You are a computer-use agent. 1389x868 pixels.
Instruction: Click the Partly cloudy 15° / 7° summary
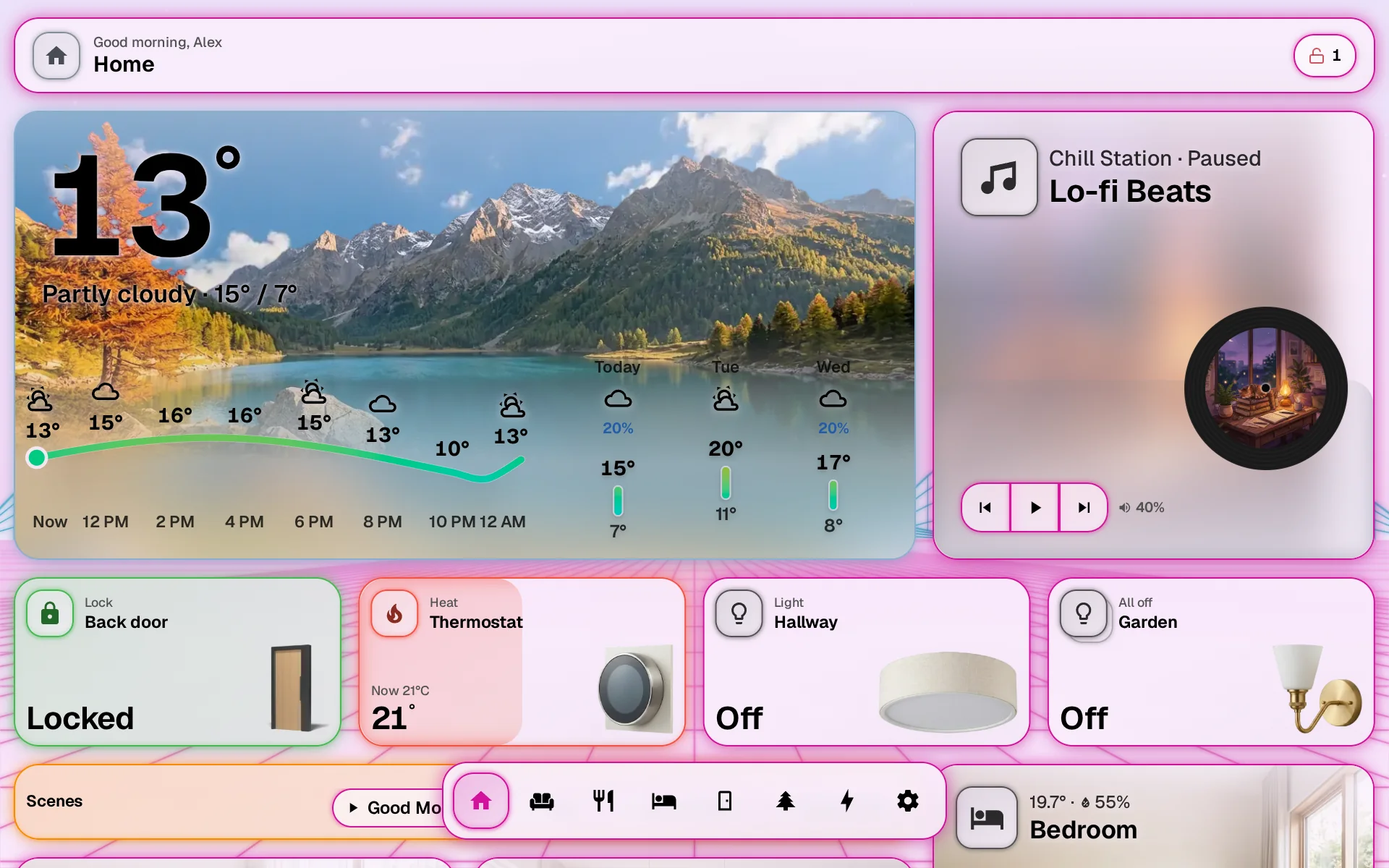[169, 294]
